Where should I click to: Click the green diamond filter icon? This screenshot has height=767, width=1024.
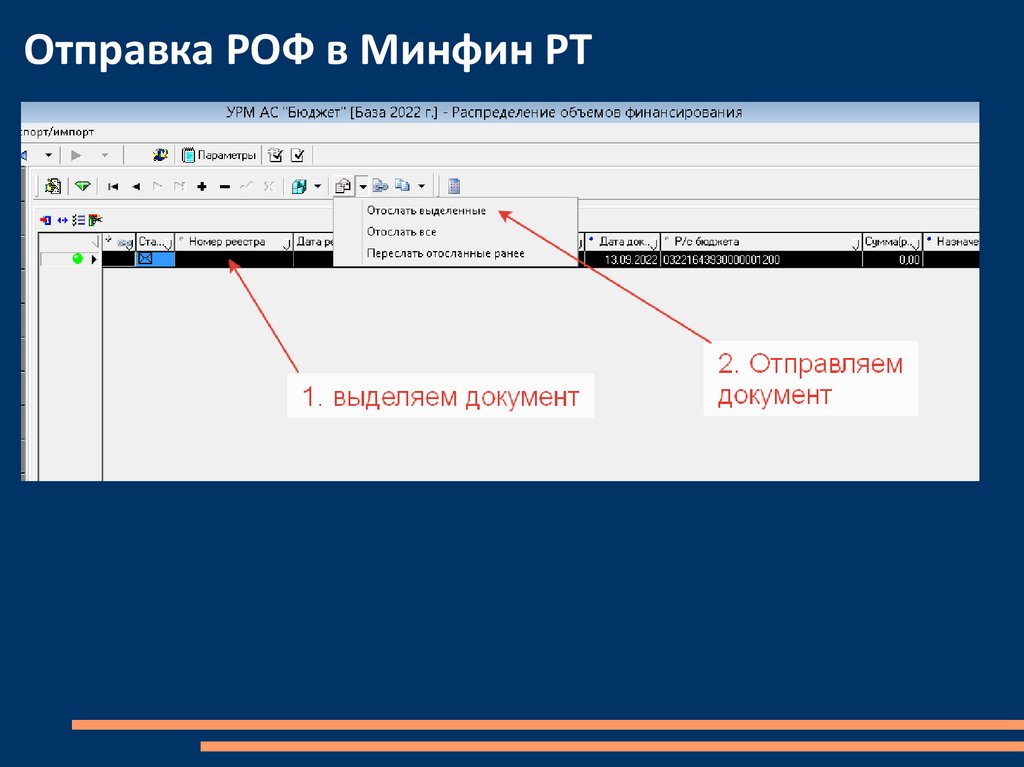click(x=82, y=186)
